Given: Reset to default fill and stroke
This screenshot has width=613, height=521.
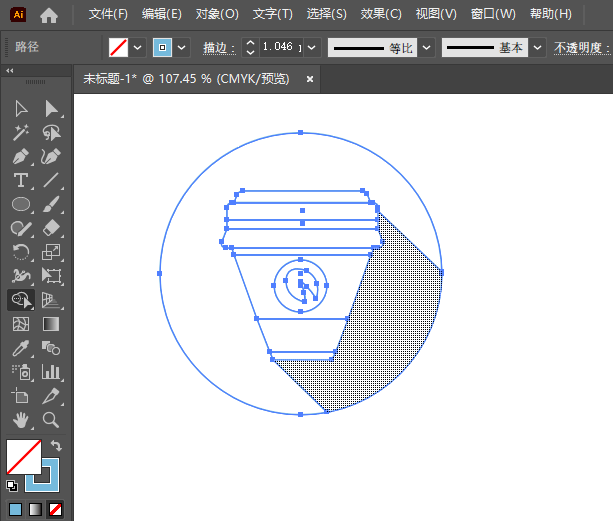Looking at the screenshot, I should tap(12, 486).
